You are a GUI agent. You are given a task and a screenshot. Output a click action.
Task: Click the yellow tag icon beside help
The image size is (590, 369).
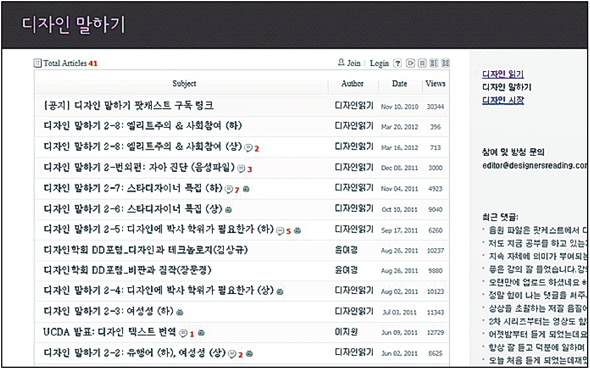410,63
